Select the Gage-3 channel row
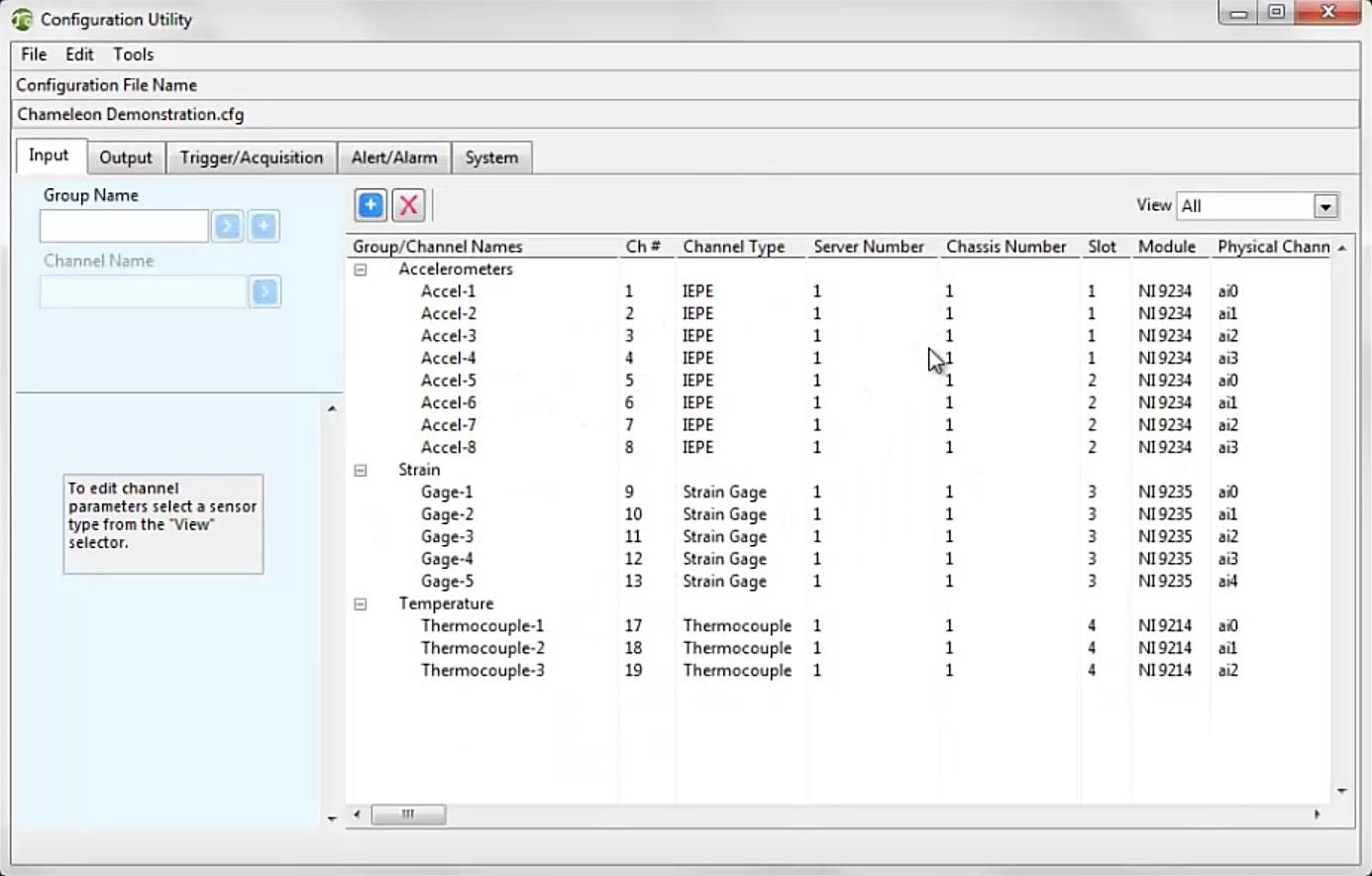The image size is (1372, 876). [x=839, y=537]
